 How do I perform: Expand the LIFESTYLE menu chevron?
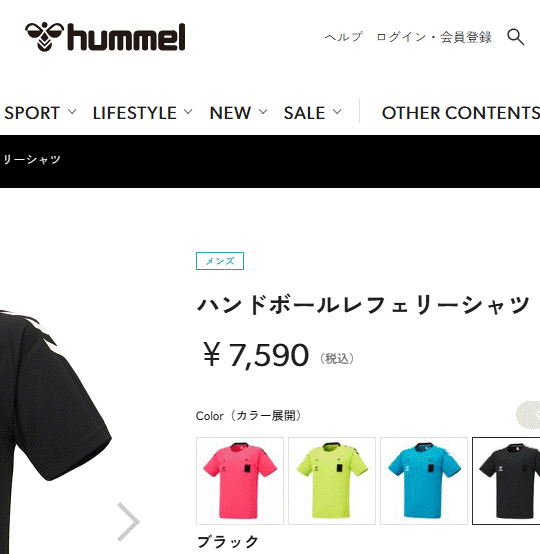188,112
